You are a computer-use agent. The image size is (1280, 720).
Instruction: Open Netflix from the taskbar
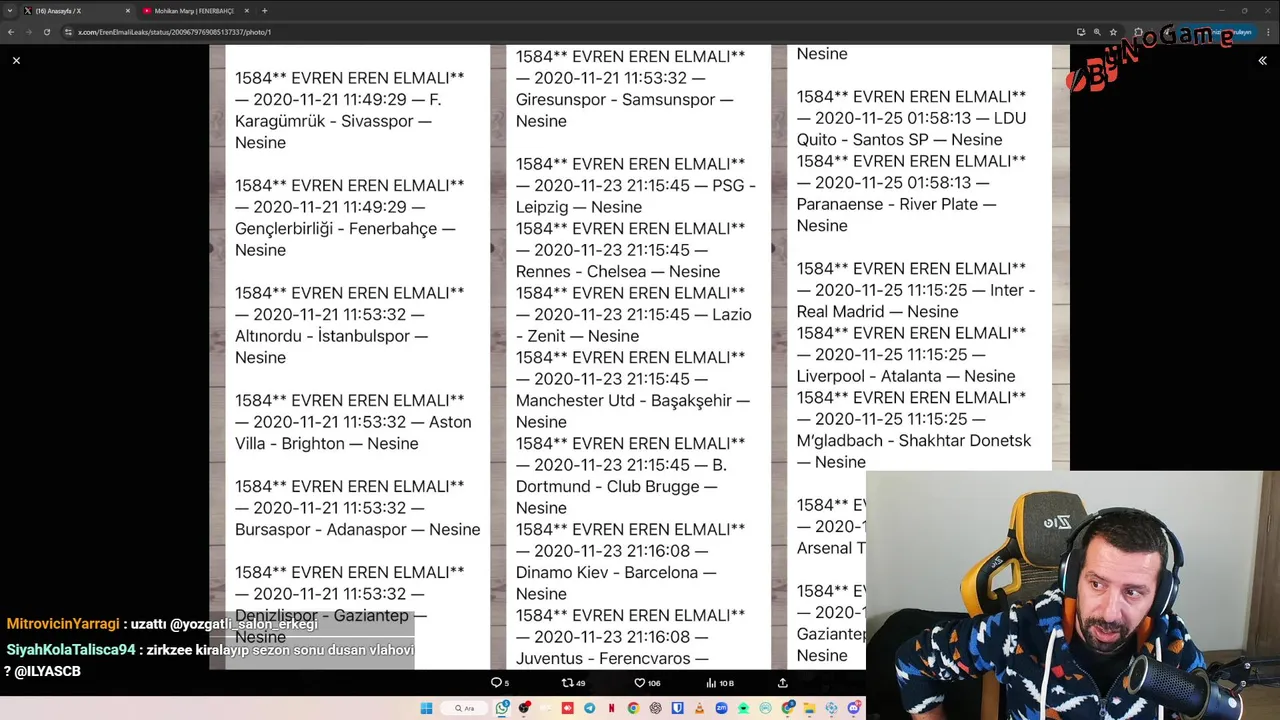pyautogui.click(x=611, y=708)
